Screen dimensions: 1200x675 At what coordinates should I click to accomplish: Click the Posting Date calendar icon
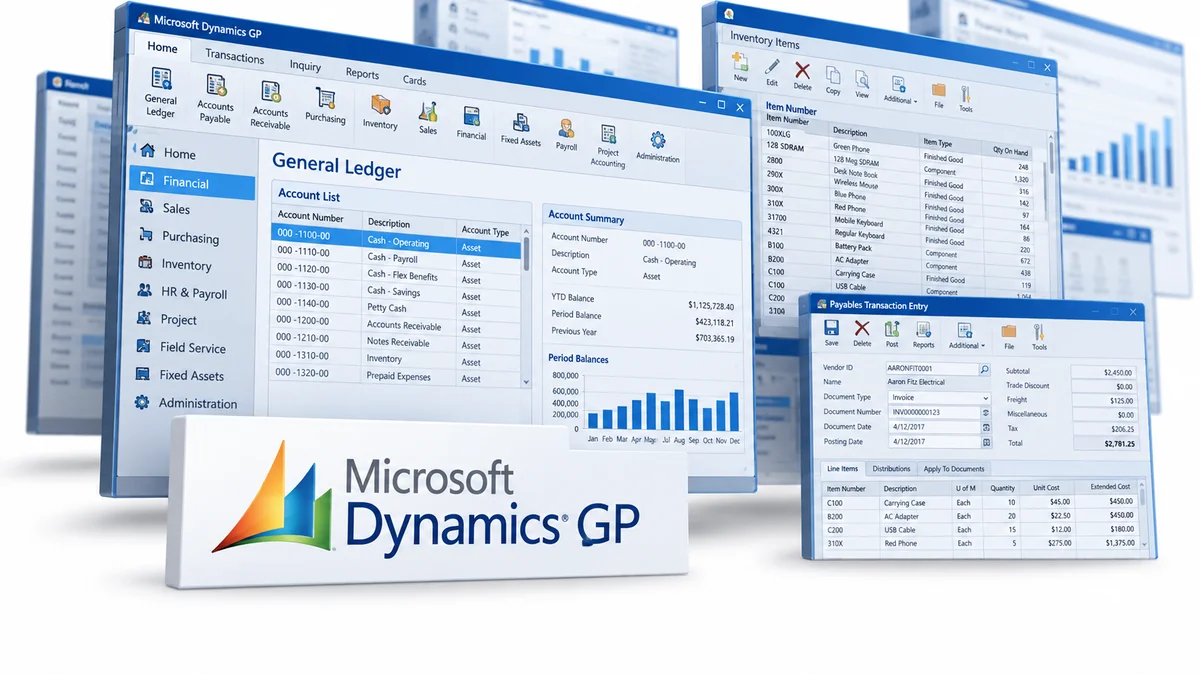pos(986,442)
